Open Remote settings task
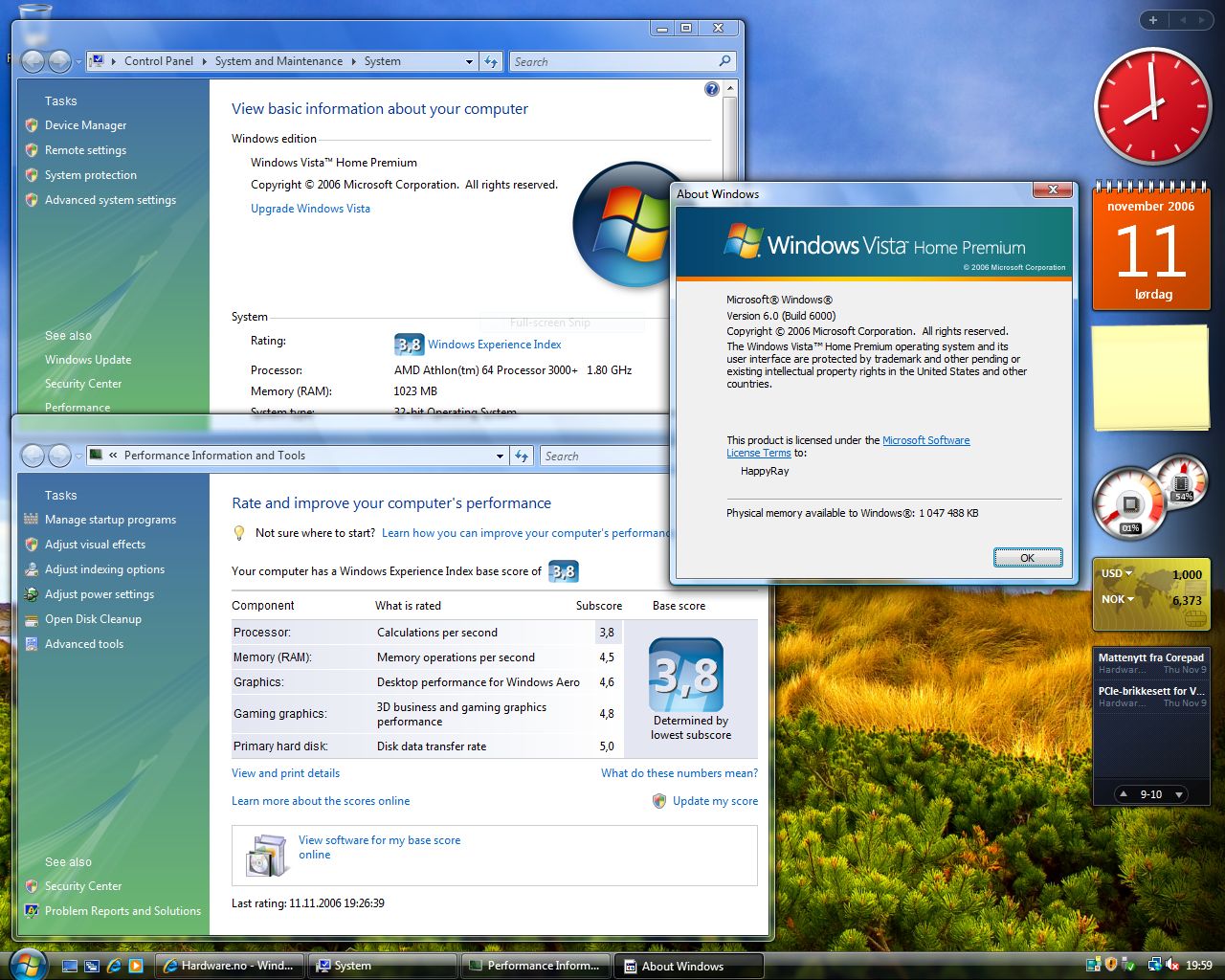This screenshot has width=1225, height=980. (x=85, y=150)
